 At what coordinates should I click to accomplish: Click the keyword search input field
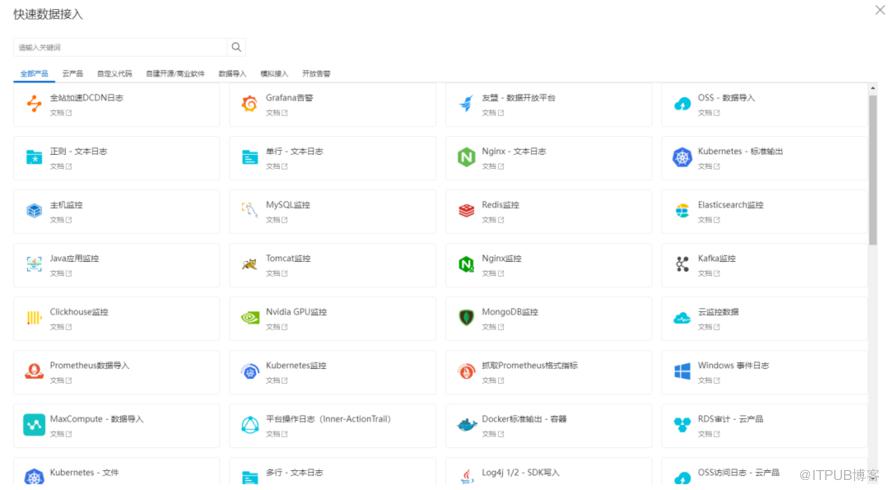120,47
